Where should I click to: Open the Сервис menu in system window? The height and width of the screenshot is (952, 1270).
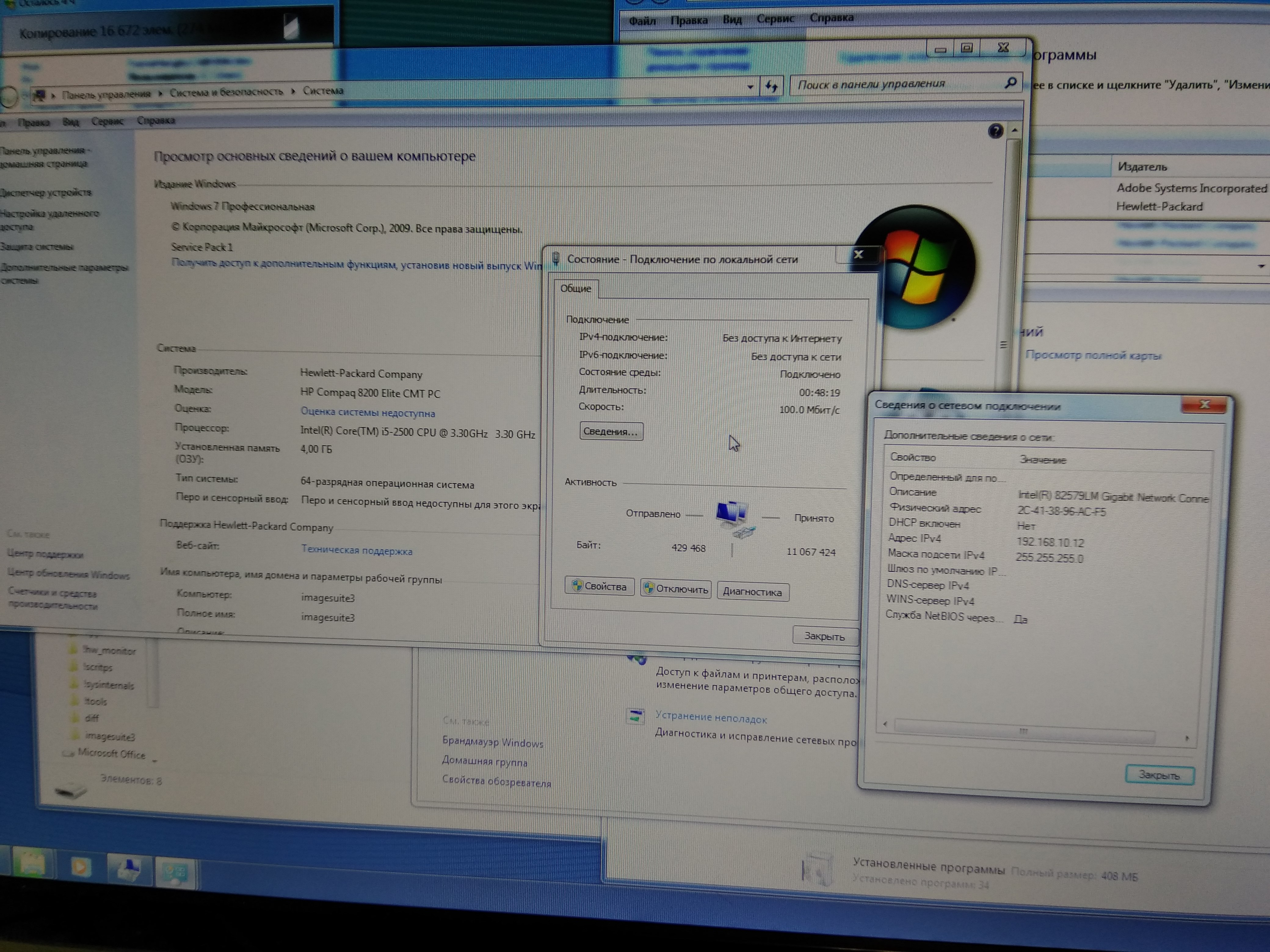tap(107, 121)
